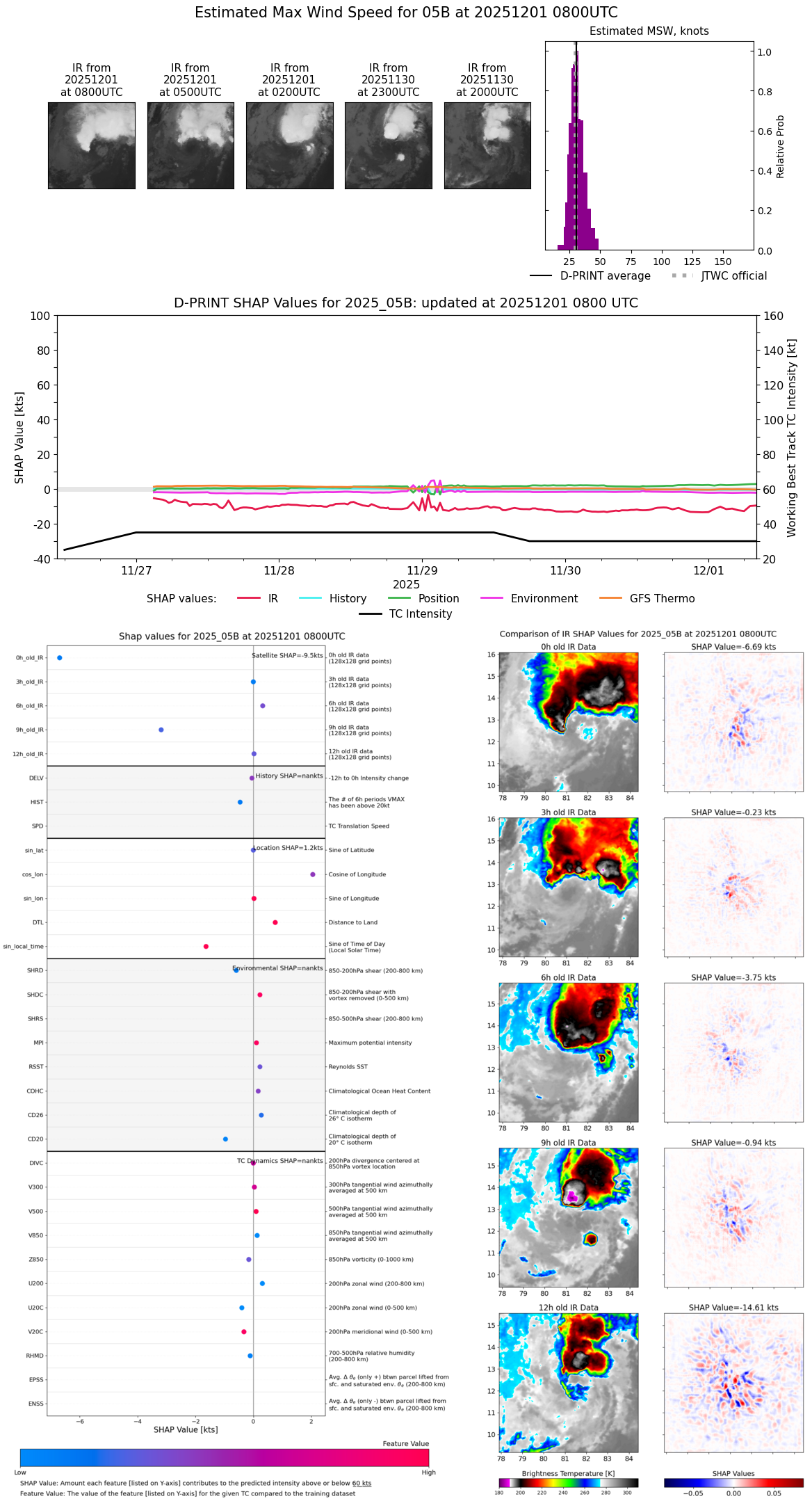812x1501 pixels.
Task: Click the red IR legend line marker
Action: (248, 598)
